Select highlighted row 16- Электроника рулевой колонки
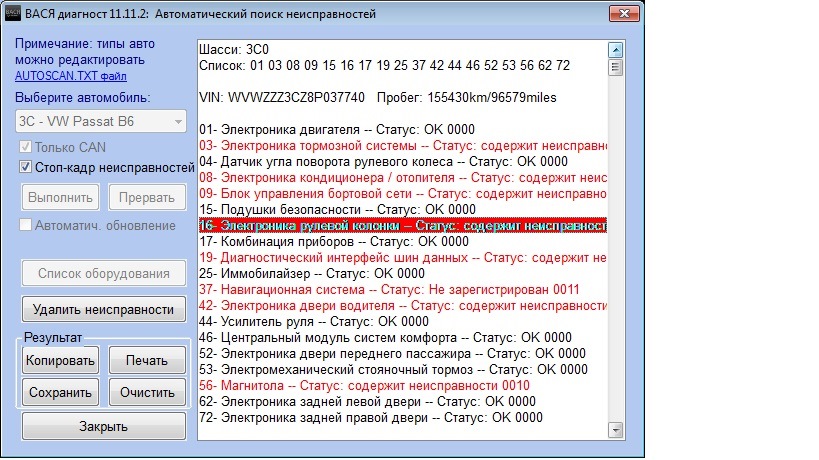 point(403,226)
